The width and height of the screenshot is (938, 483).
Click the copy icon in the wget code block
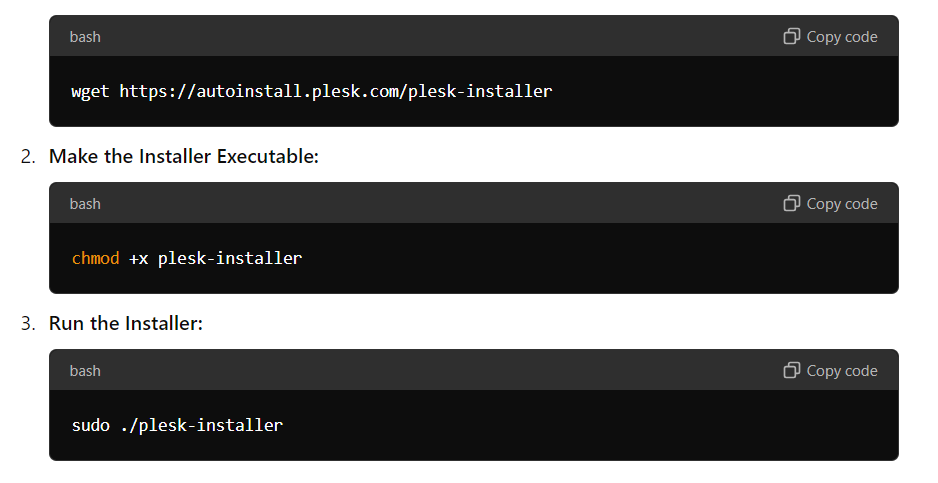[x=791, y=37]
